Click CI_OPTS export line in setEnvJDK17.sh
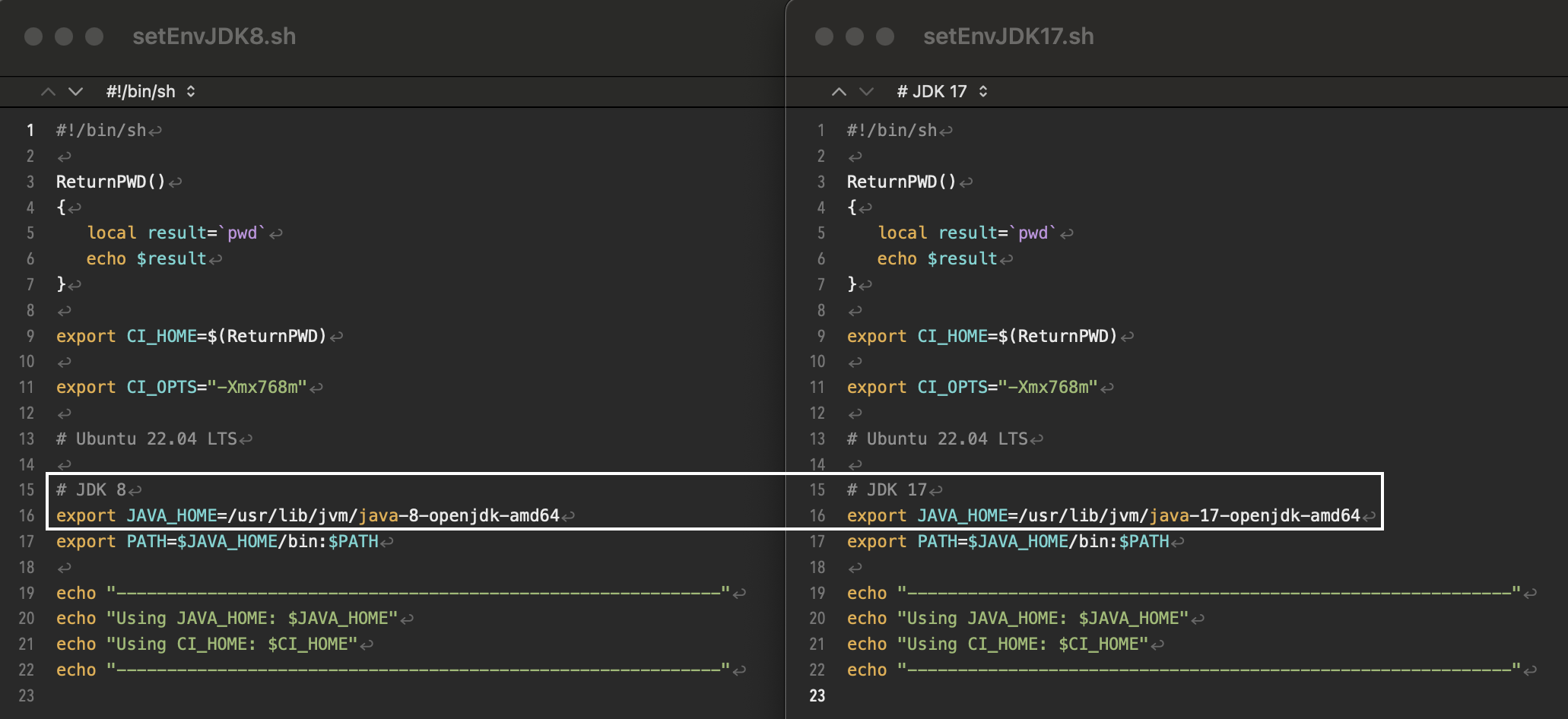This screenshot has height=719, width=1568. (x=972, y=388)
